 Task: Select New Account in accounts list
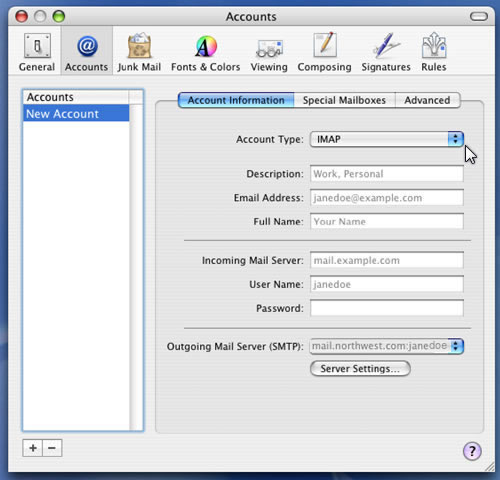(76, 114)
